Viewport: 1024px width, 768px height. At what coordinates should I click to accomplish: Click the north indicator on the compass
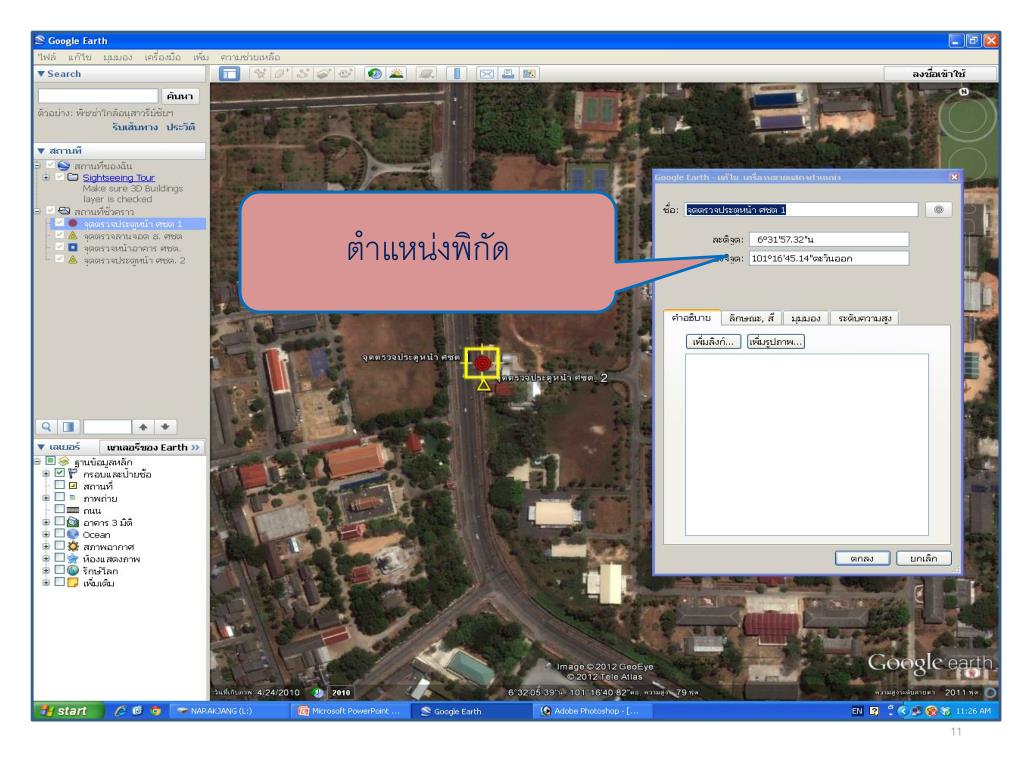(964, 92)
